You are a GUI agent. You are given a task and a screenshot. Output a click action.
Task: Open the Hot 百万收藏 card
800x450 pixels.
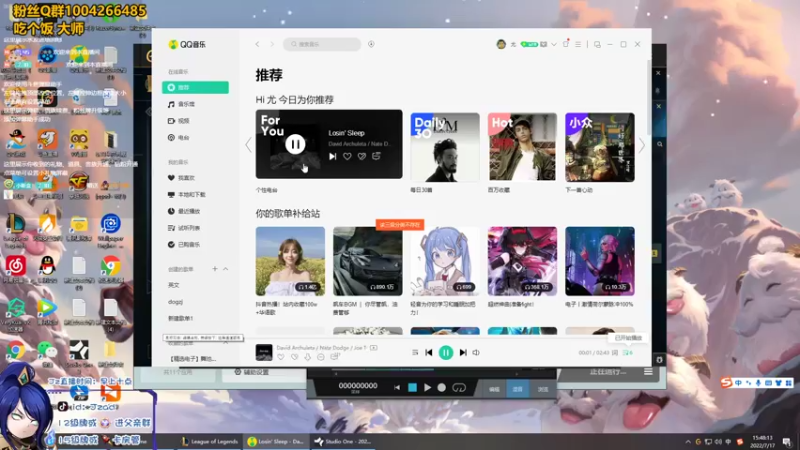[522, 147]
